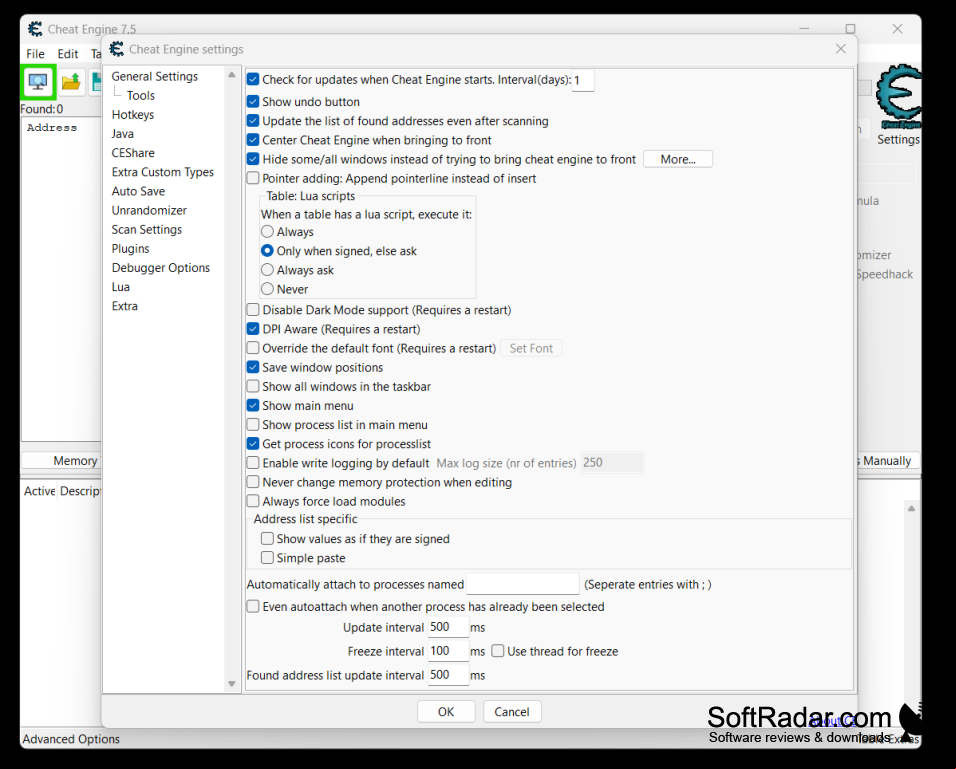The width and height of the screenshot is (956, 769).
Task: Click settings tree scrollbar up arrow
Action: (x=232, y=74)
